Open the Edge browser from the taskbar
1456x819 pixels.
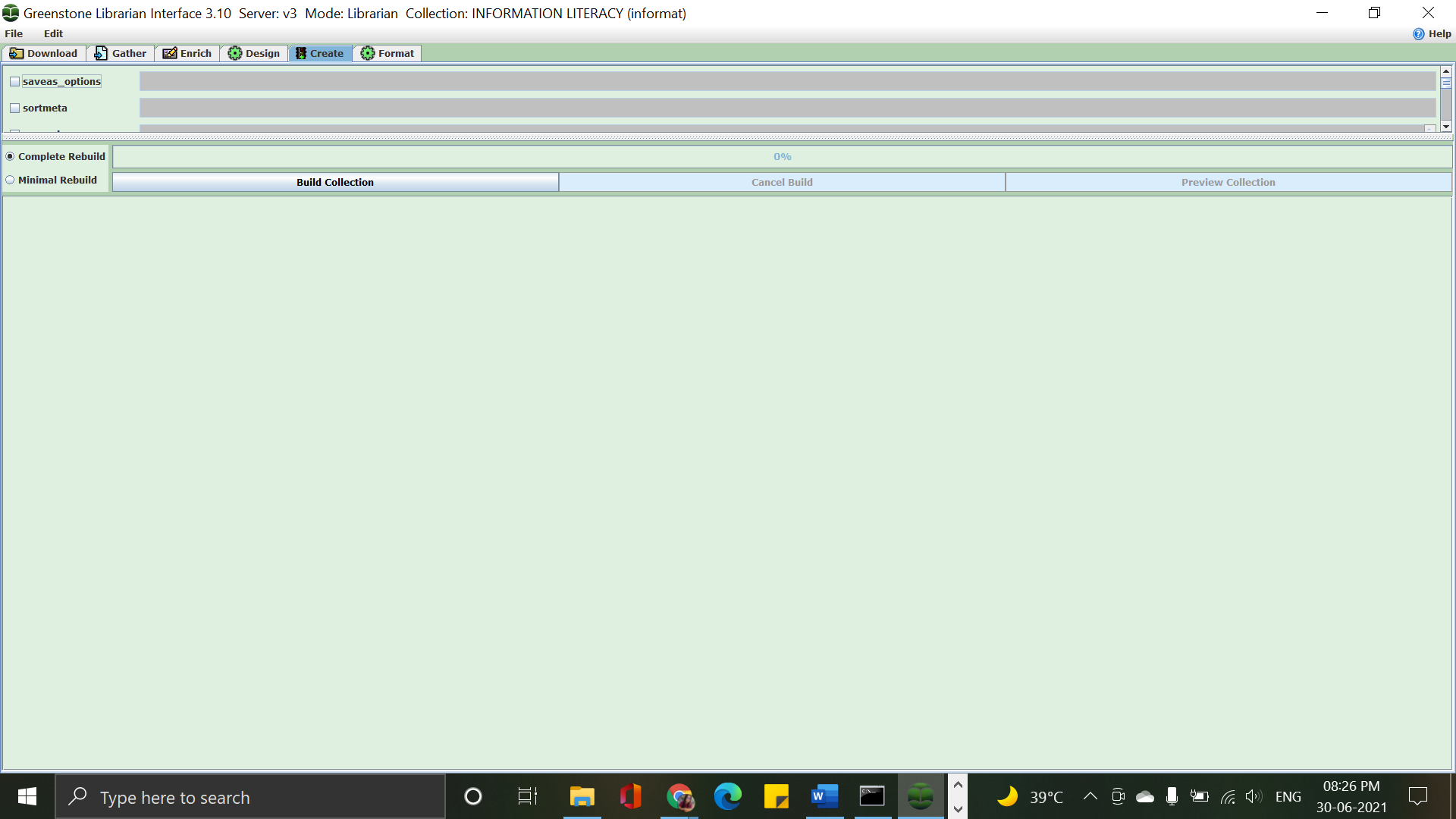point(727,796)
